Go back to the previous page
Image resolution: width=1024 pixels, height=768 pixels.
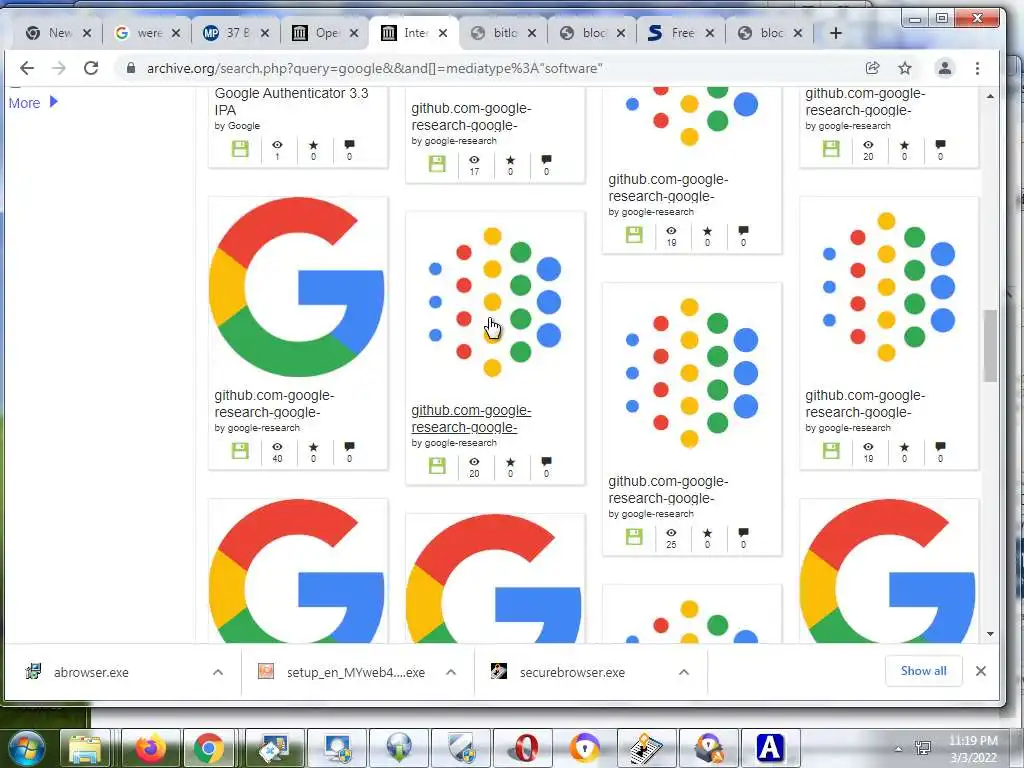[27, 68]
